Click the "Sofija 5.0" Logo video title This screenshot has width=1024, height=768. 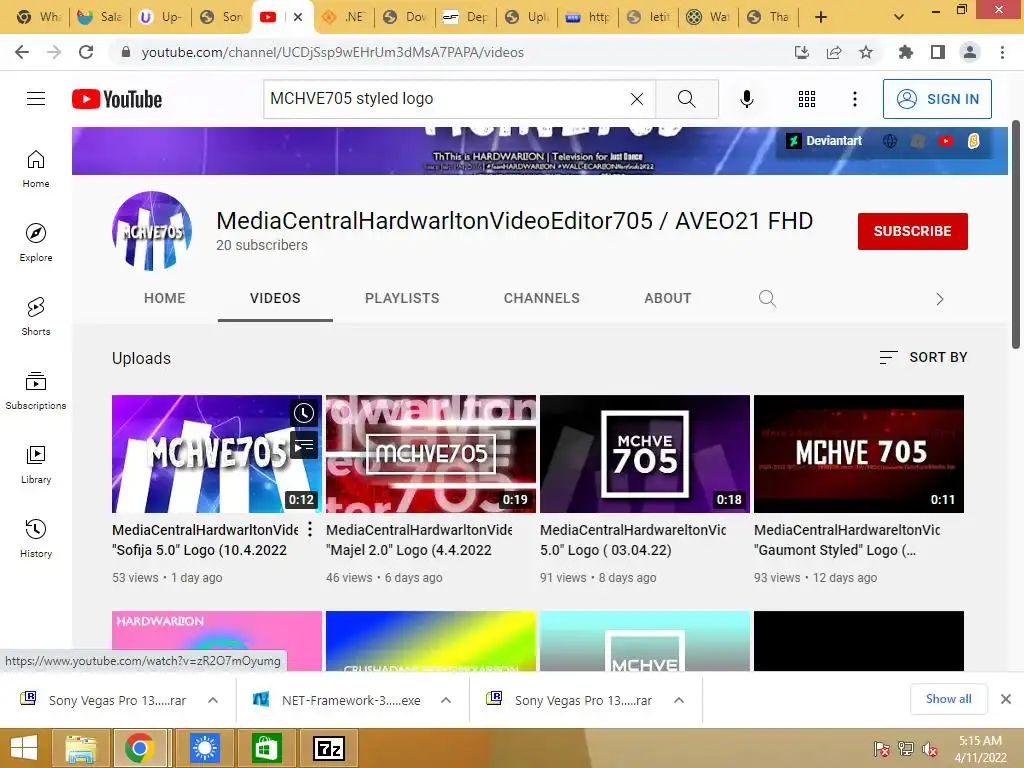coord(204,540)
